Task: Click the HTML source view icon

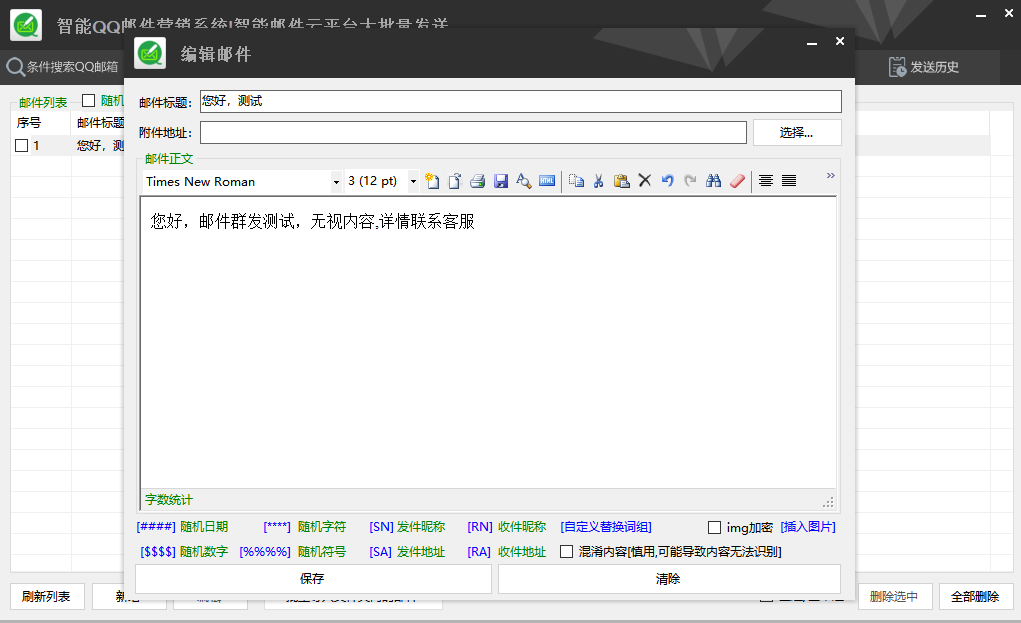Action: pos(547,181)
